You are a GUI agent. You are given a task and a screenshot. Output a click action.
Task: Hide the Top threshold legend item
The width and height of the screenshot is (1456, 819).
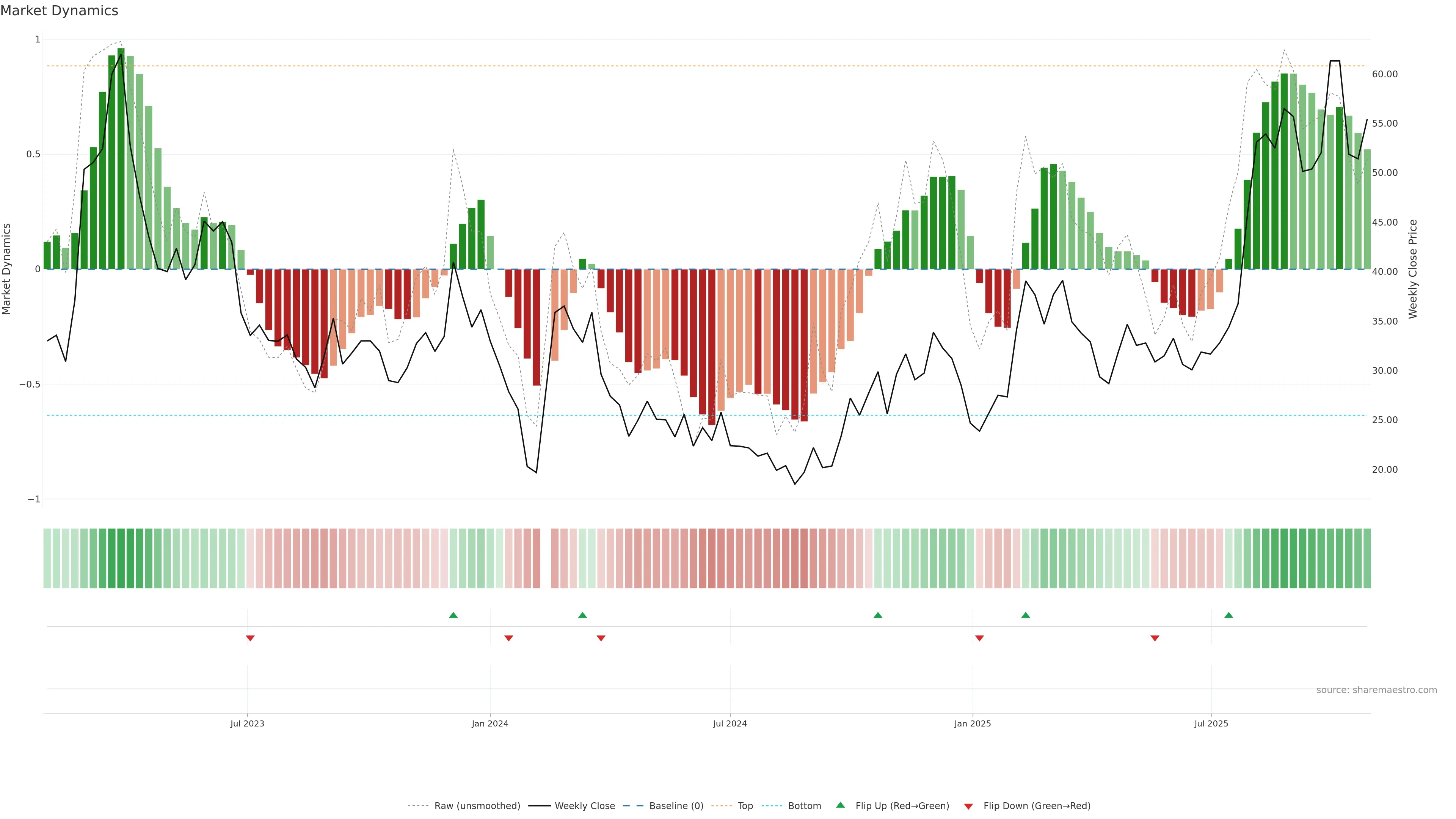(x=745, y=806)
